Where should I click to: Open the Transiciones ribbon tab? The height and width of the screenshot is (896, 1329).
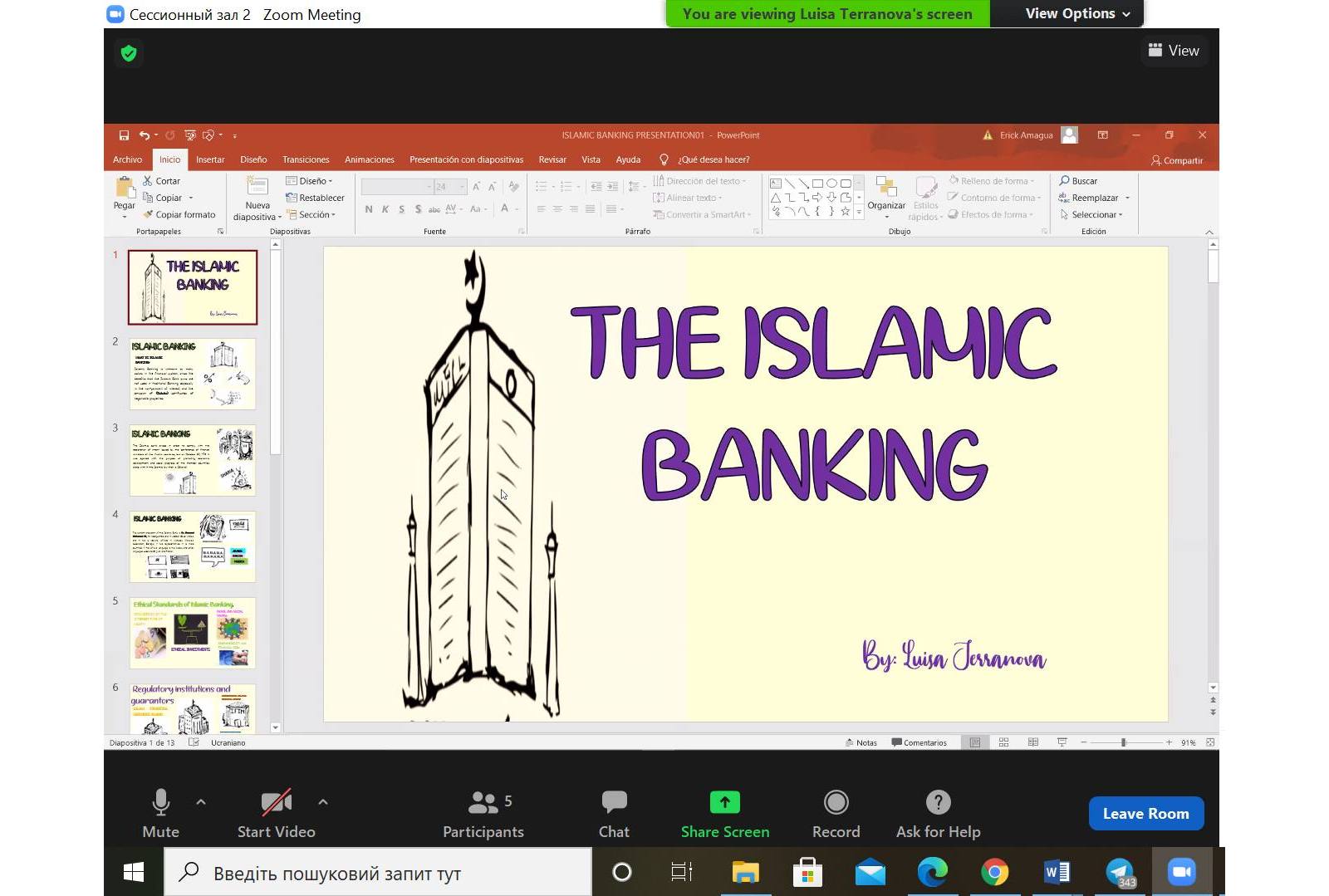click(306, 159)
